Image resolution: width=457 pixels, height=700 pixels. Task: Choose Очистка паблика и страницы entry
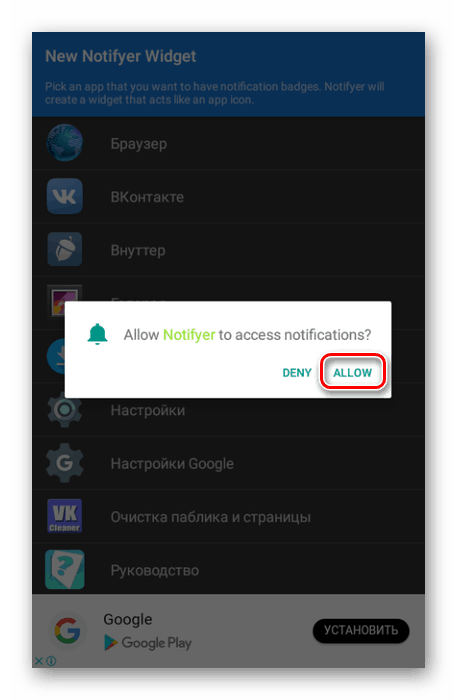tap(211, 517)
